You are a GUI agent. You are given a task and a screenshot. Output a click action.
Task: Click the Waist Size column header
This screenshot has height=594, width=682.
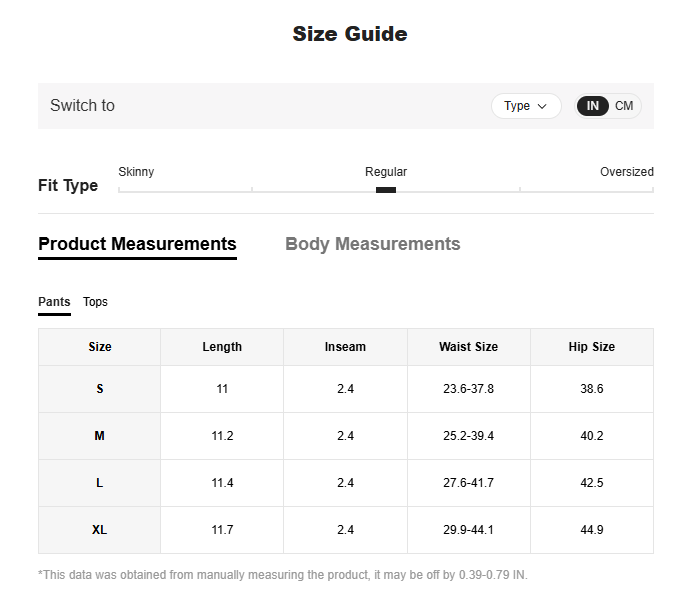click(x=468, y=347)
